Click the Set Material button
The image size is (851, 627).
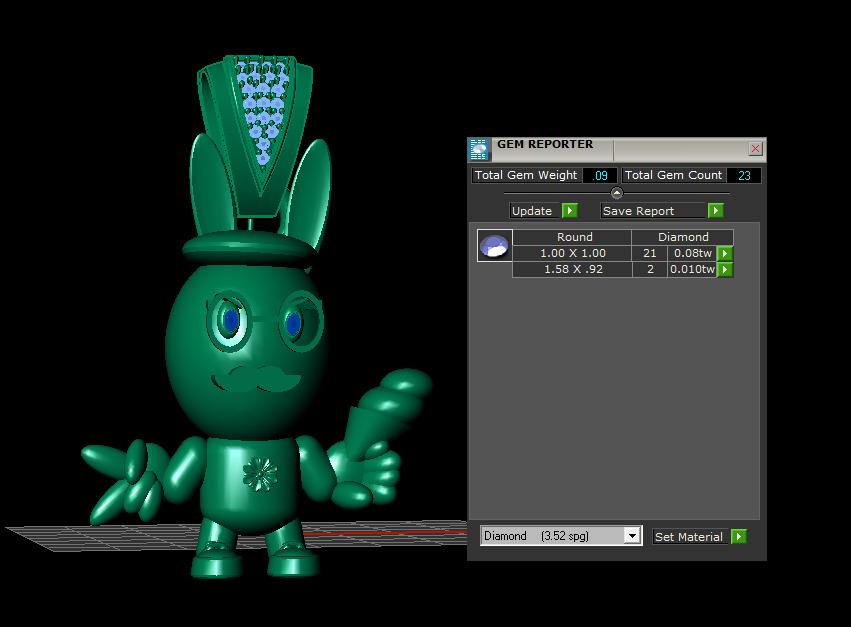(689, 537)
